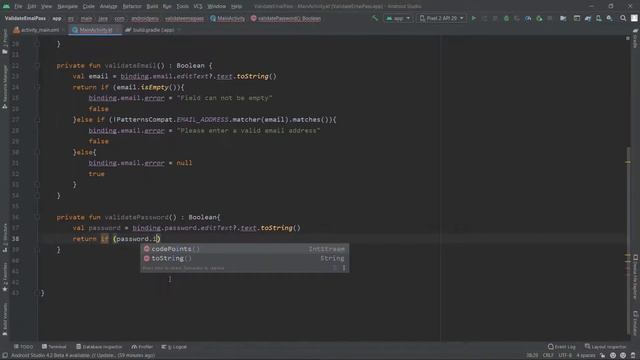Click the status bar tool windows toggle icon
Screen dimensions: 640x360
point(5,356)
